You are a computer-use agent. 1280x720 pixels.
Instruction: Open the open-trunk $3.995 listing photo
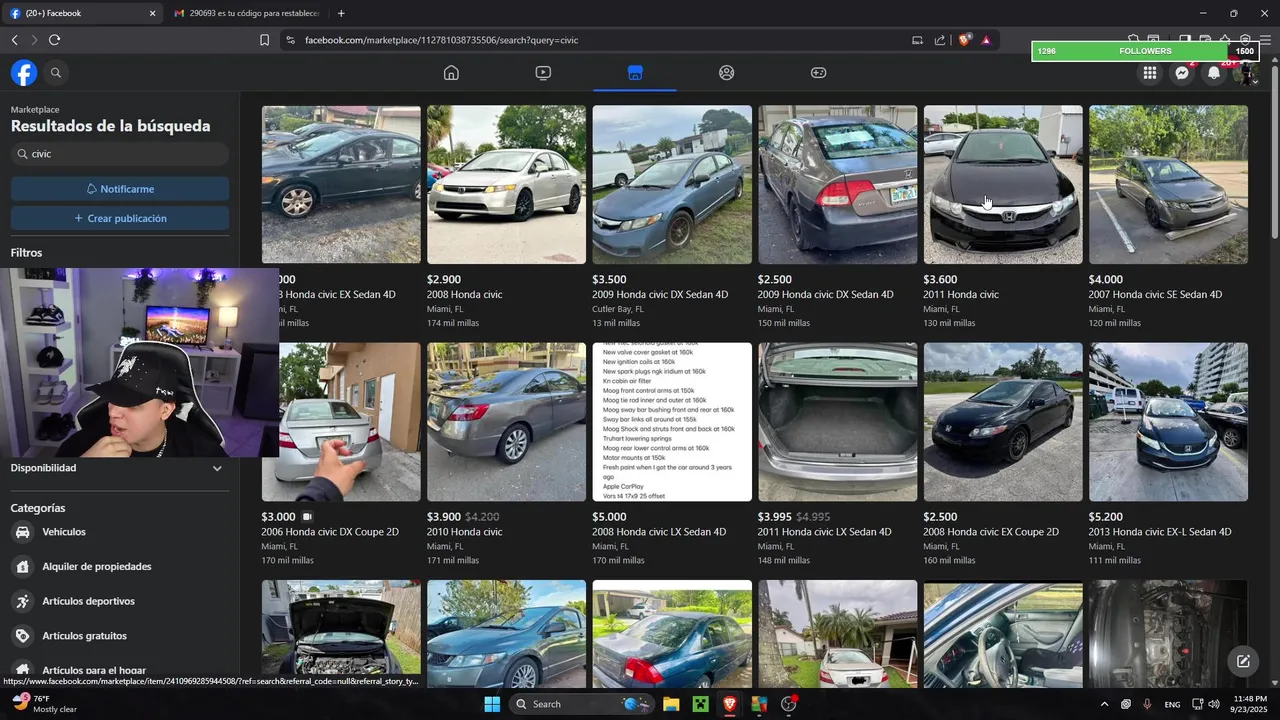click(837, 422)
